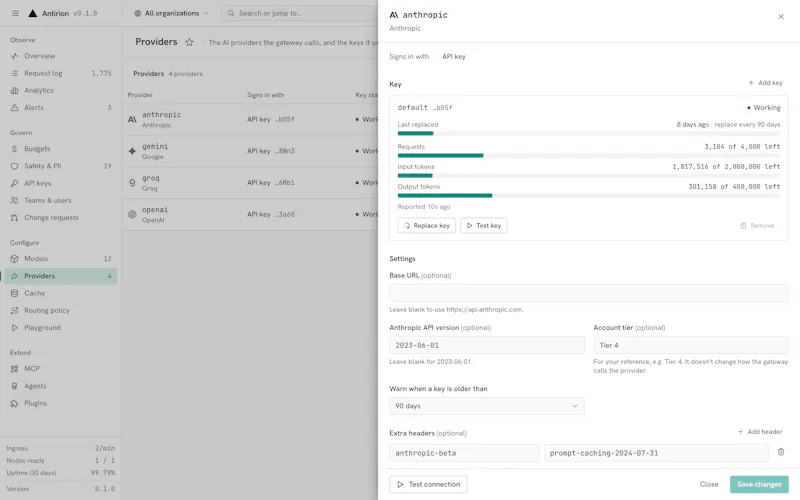Screen dimensions: 800x500
Task: Click the Provider column header
Action: [x=140, y=95]
